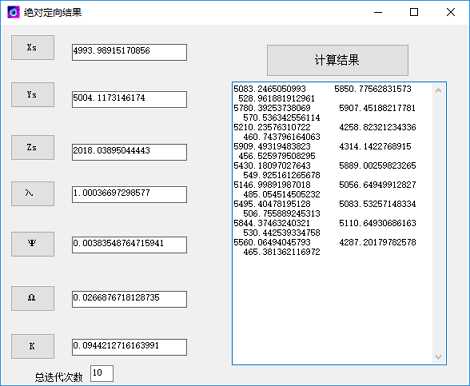Screen dimensions: 470x386
Task: Click the 总迭代次数 label
Action: click(59, 377)
